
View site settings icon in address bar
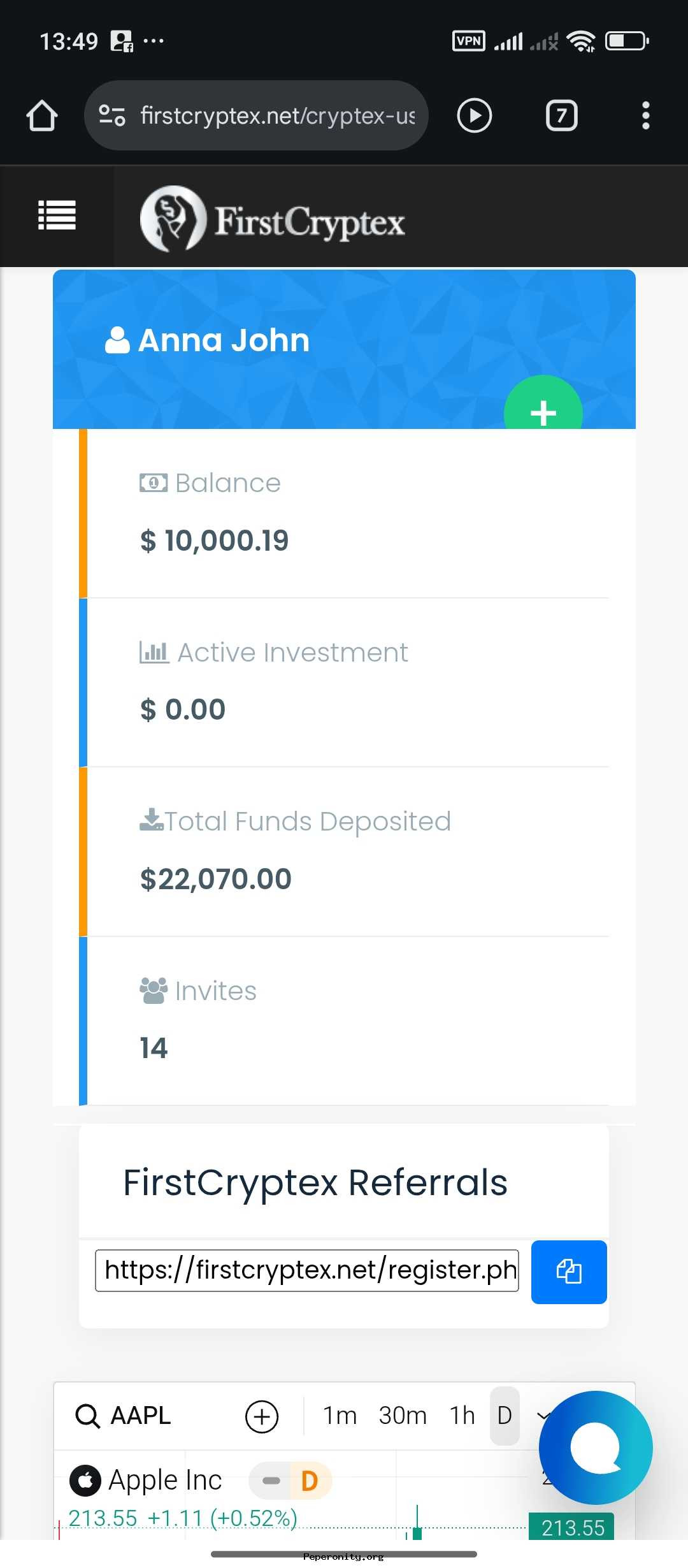pos(112,115)
